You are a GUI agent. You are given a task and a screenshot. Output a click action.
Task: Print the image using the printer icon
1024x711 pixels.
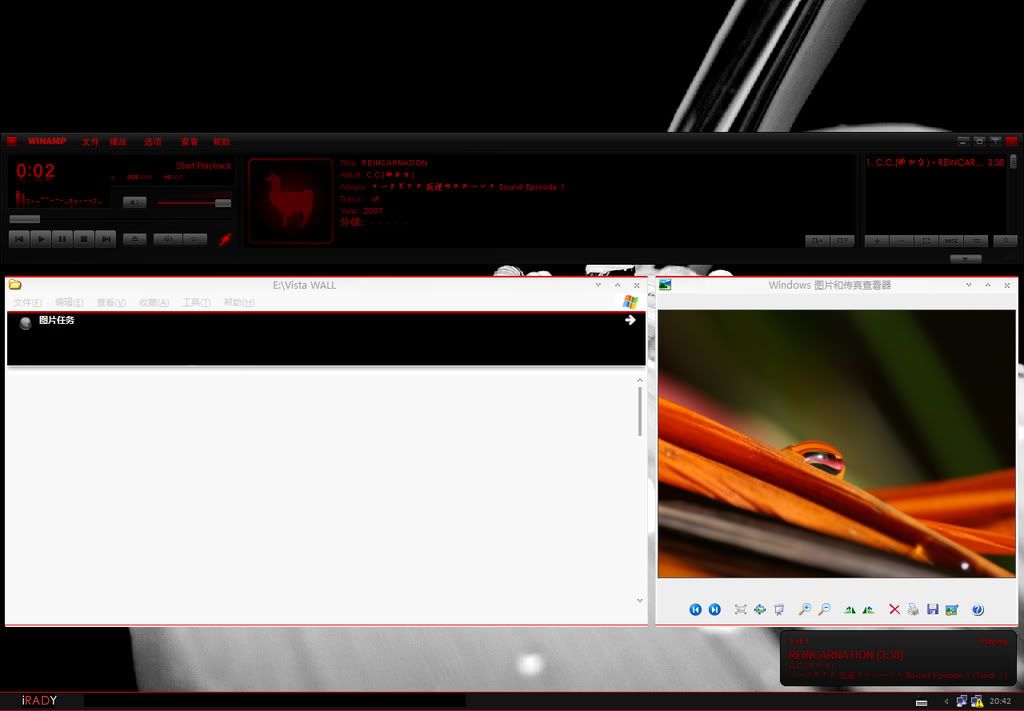coord(913,610)
